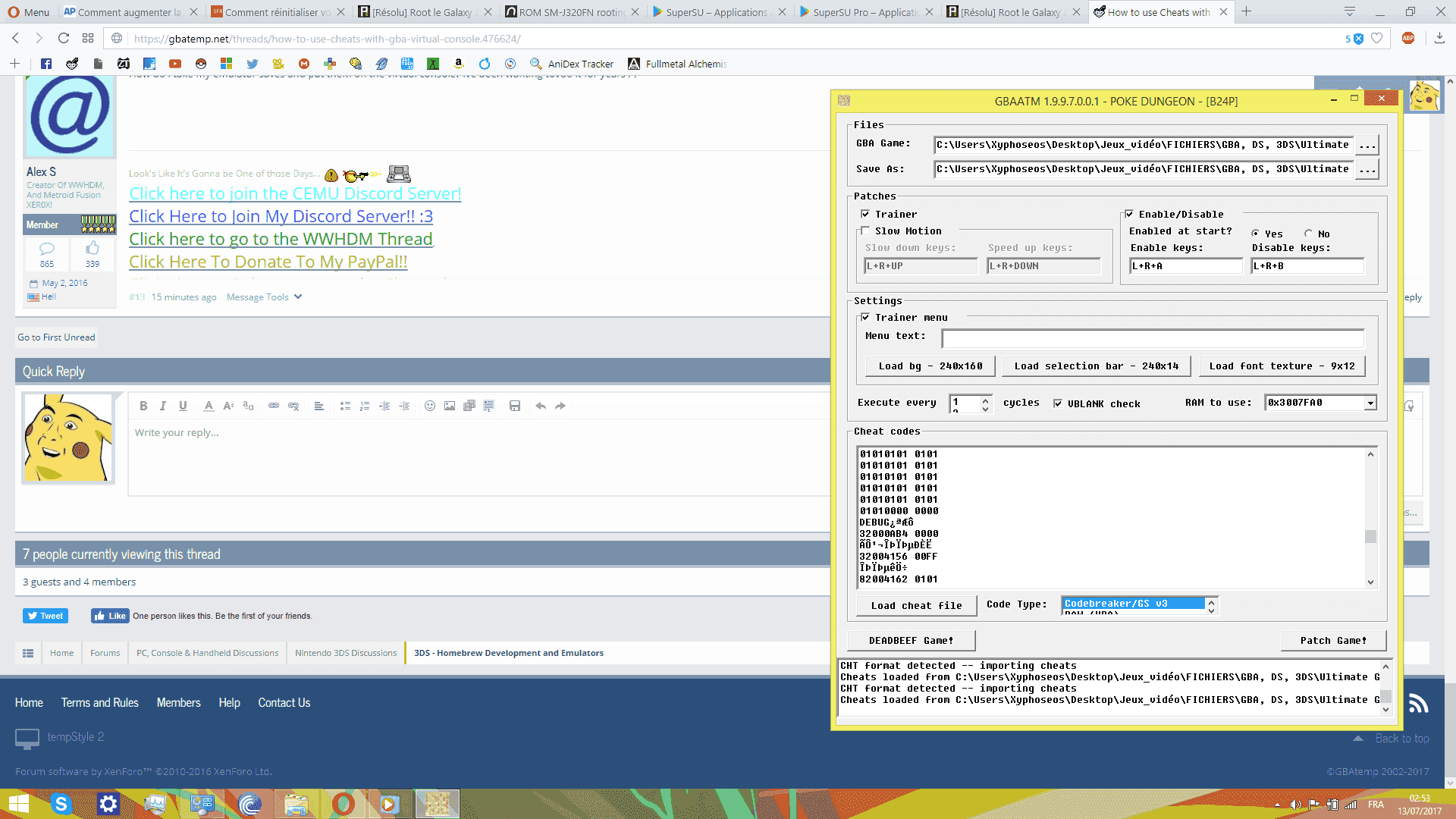Viewport: 1456px width, 819px height.
Task: Click the Write your reply text area
Action: [x=479, y=457]
